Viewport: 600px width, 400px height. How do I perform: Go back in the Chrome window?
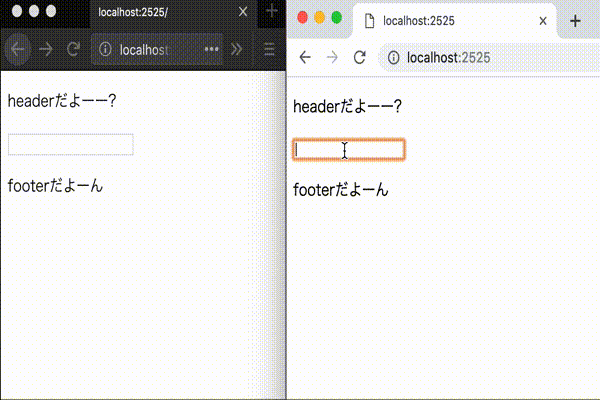(x=305, y=58)
